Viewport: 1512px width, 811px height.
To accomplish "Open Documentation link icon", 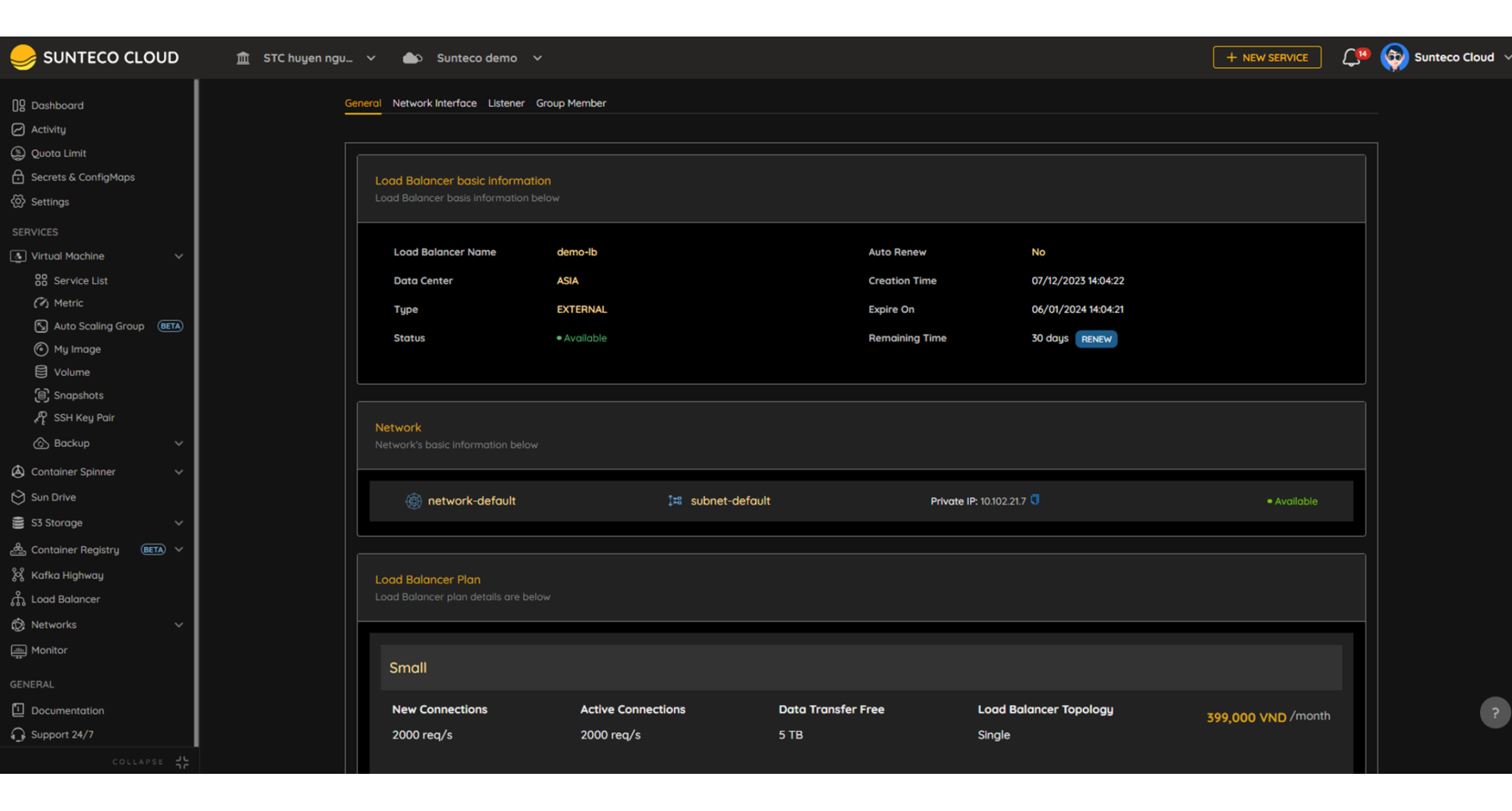I will (18, 710).
